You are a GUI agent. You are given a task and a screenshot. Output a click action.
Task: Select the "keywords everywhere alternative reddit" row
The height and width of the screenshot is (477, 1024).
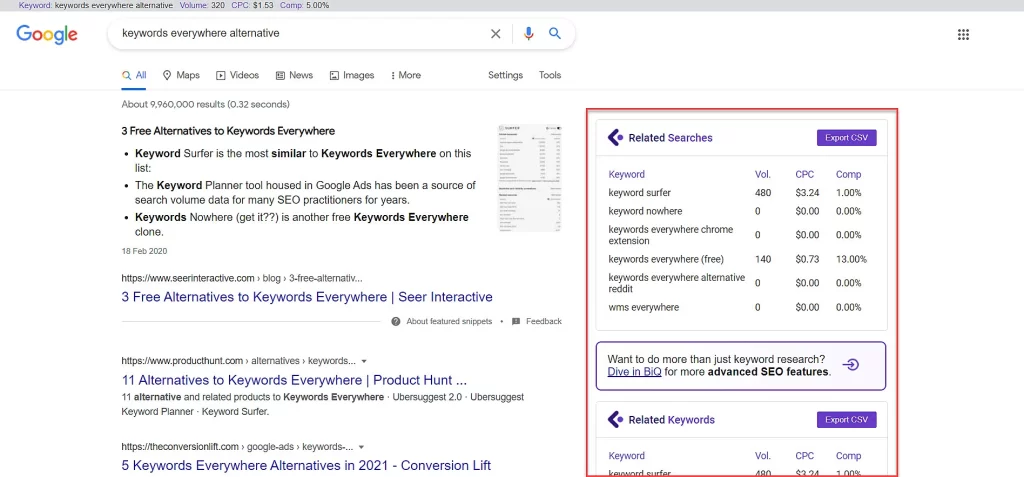742,283
